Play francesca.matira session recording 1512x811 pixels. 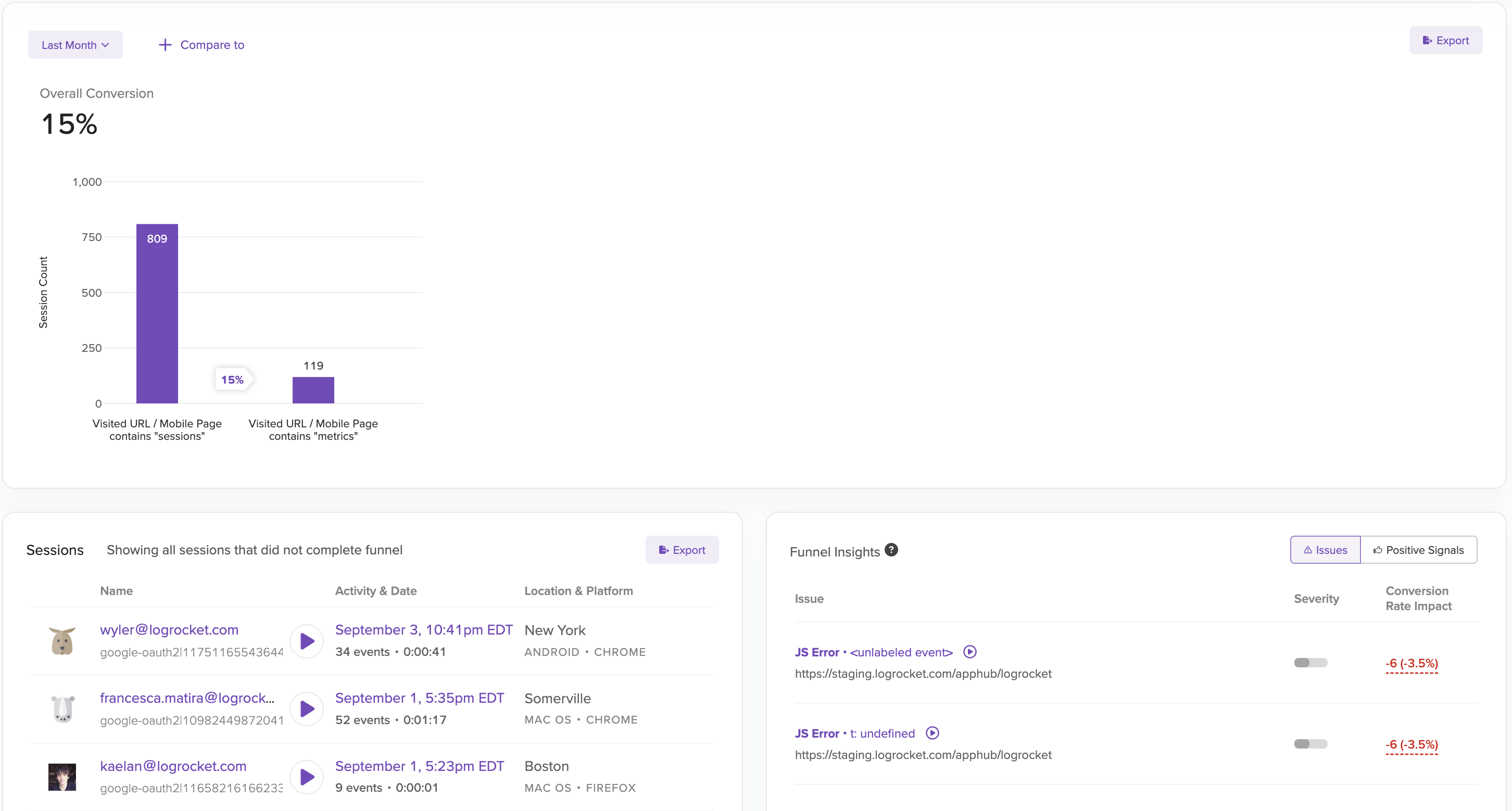click(x=306, y=709)
